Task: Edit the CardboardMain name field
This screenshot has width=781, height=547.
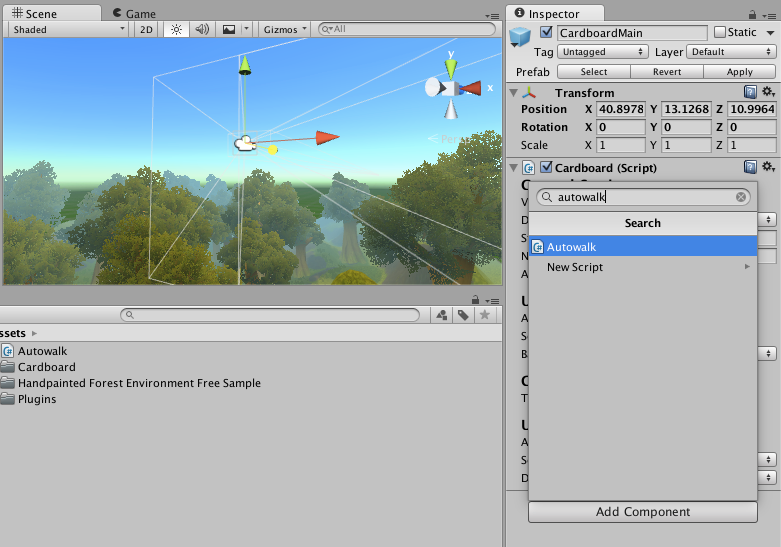Action: tap(632, 33)
